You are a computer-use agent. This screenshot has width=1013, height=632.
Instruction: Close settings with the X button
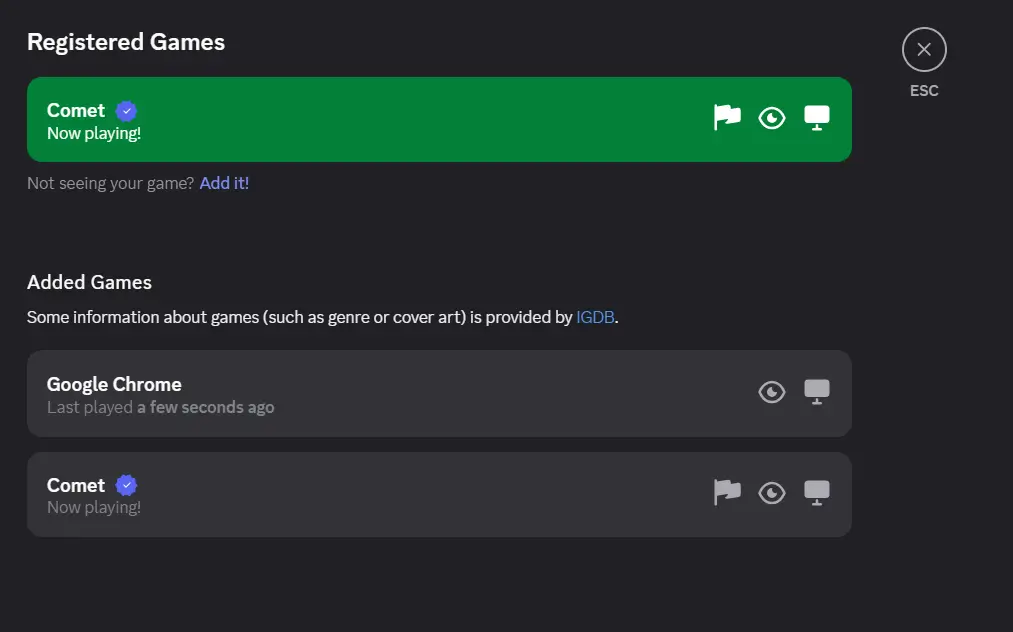click(924, 49)
